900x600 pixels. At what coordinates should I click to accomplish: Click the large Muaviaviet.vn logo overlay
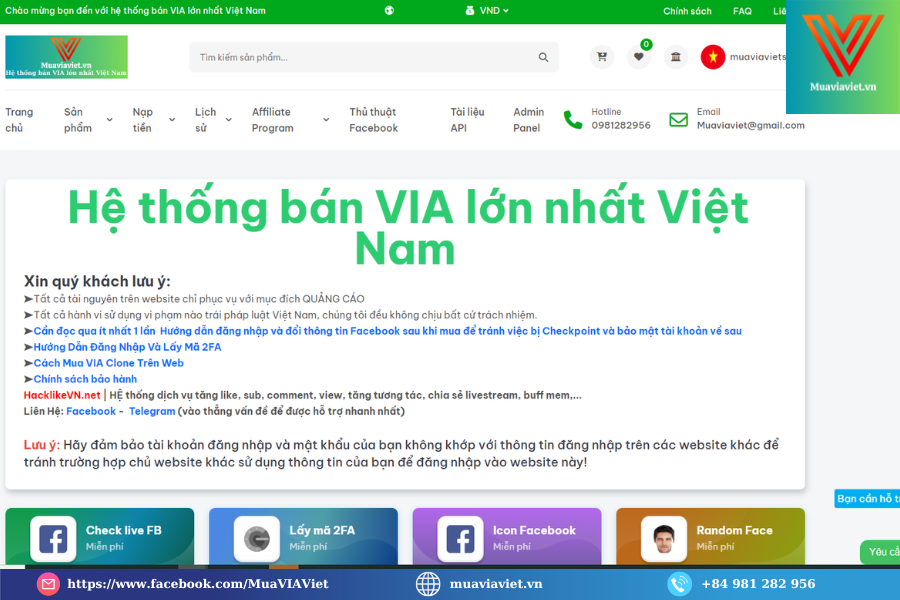click(x=843, y=56)
